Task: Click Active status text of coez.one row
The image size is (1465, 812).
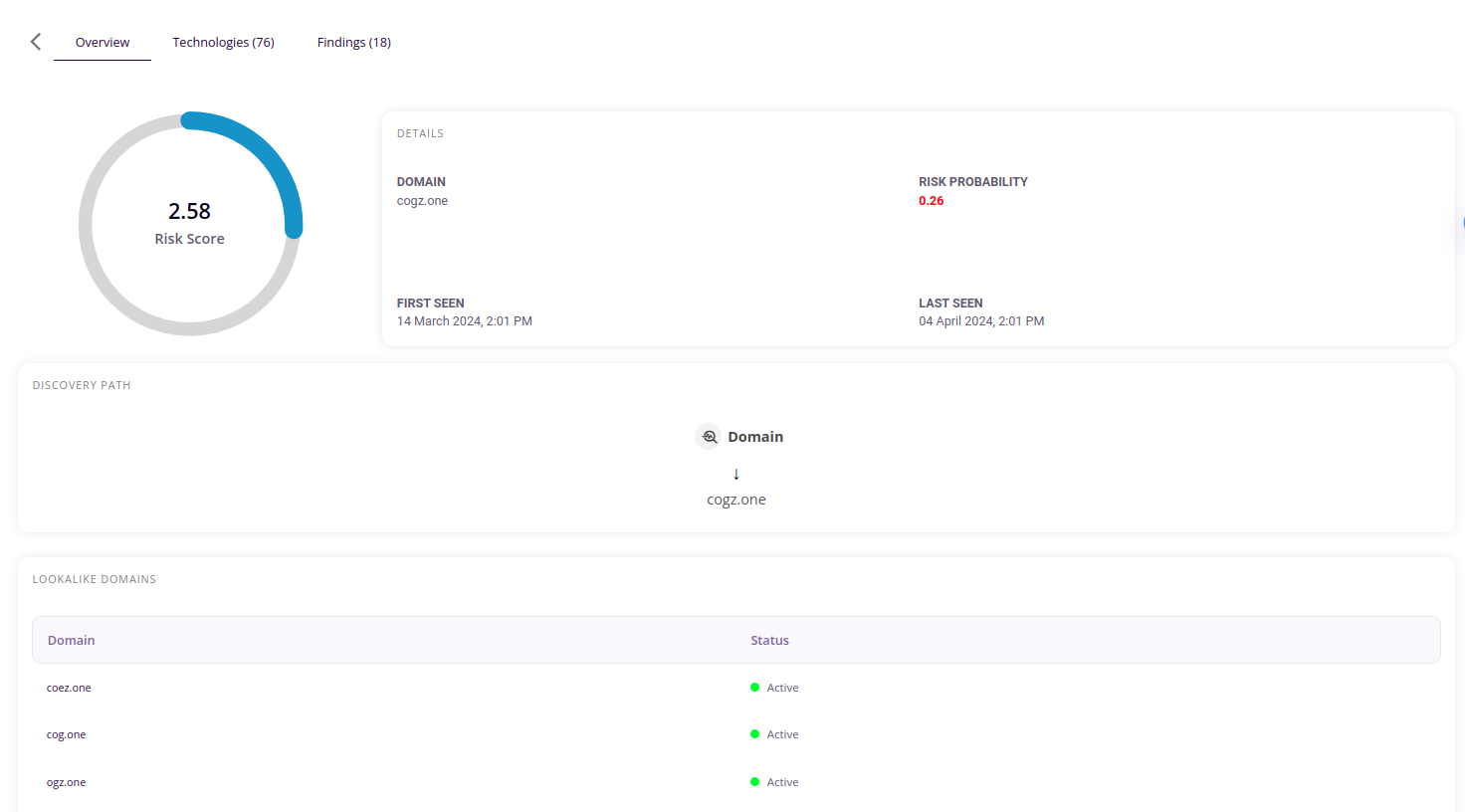Action: [782, 688]
